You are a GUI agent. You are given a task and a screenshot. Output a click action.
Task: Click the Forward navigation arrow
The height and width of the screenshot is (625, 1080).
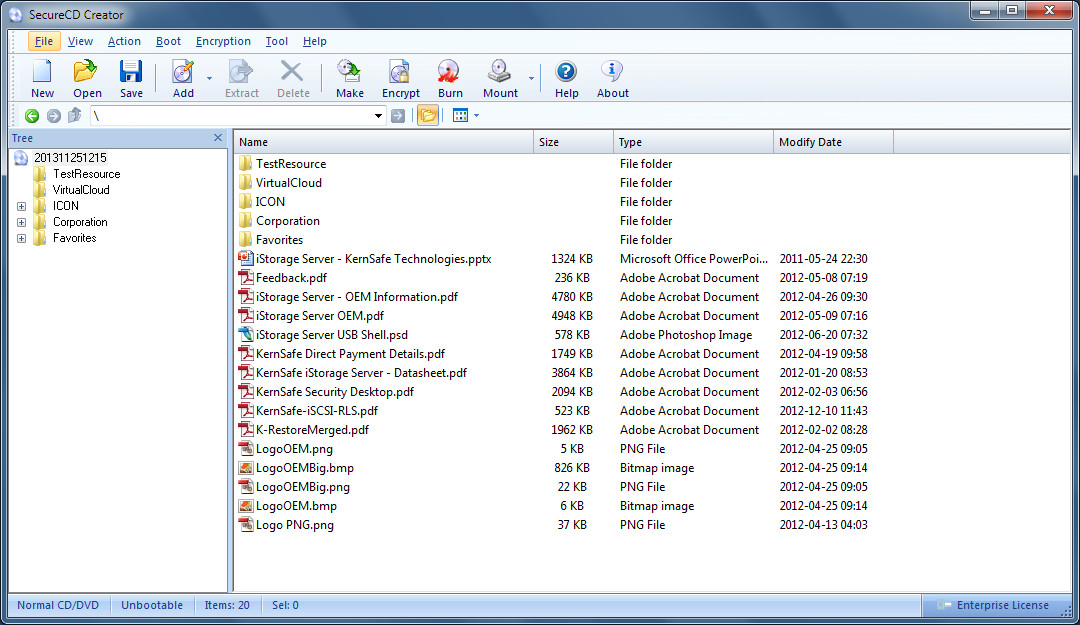(x=54, y=116)
